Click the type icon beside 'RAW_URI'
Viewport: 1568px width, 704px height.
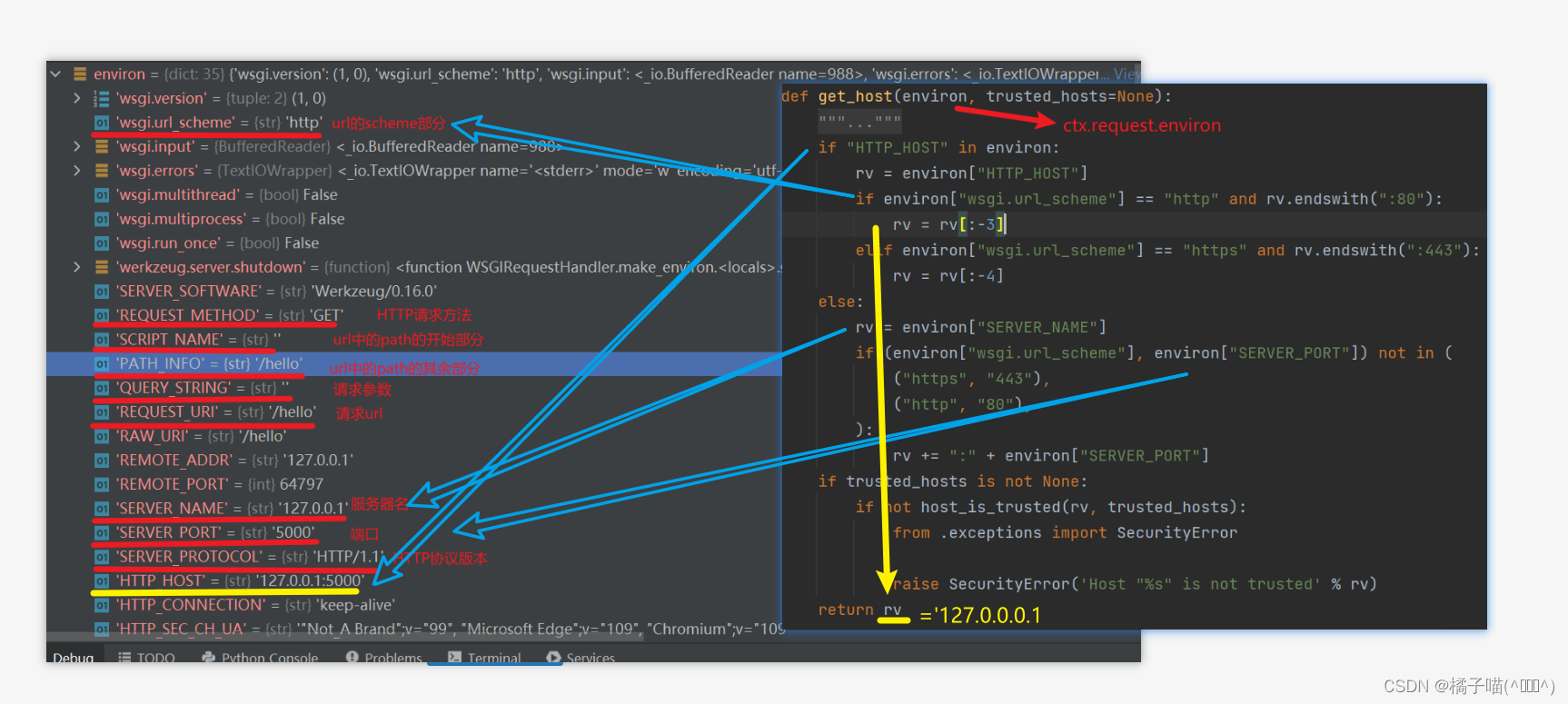(x=102, y=436)
